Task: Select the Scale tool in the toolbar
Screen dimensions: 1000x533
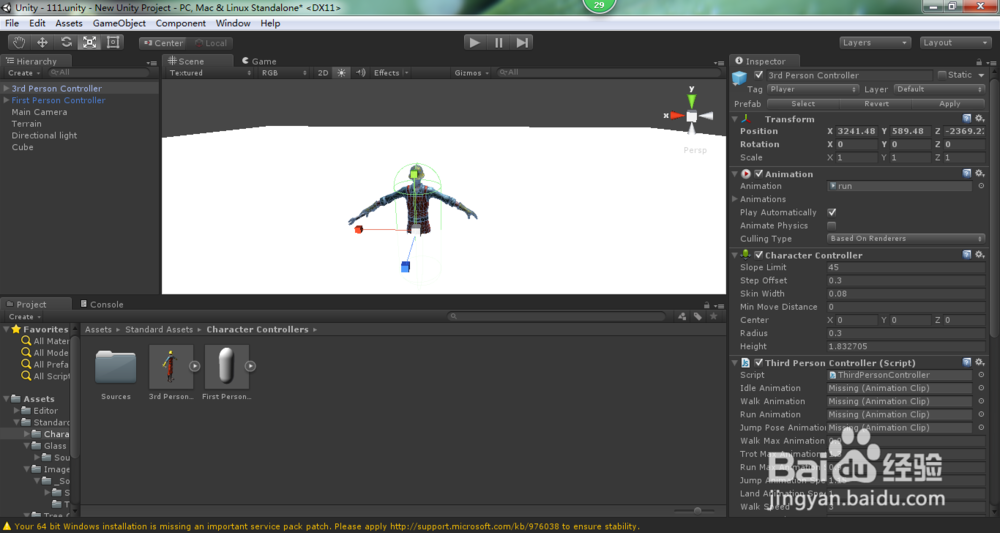Action: 89,43
